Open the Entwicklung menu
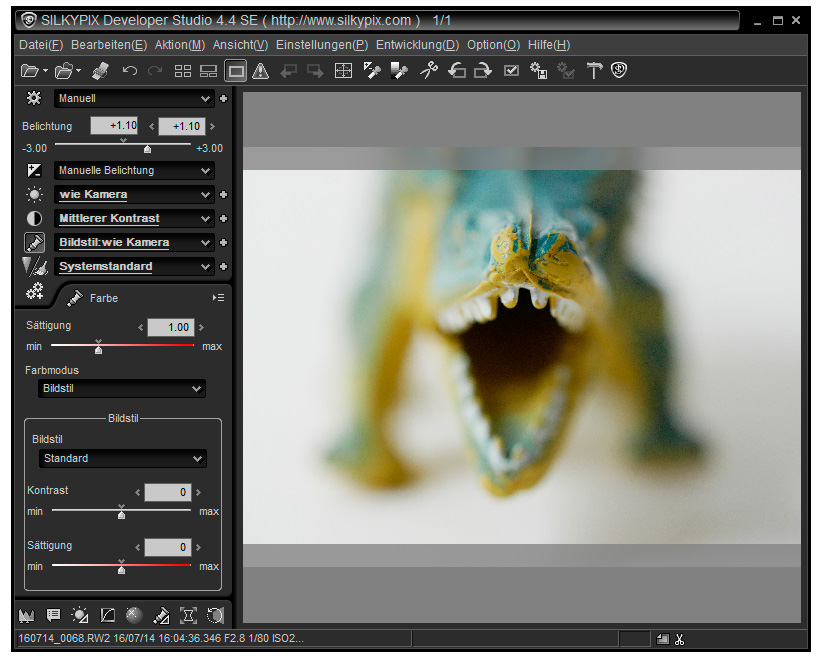Screen dimensions: 820x665 pyautogui.click(x=417, y=44)
